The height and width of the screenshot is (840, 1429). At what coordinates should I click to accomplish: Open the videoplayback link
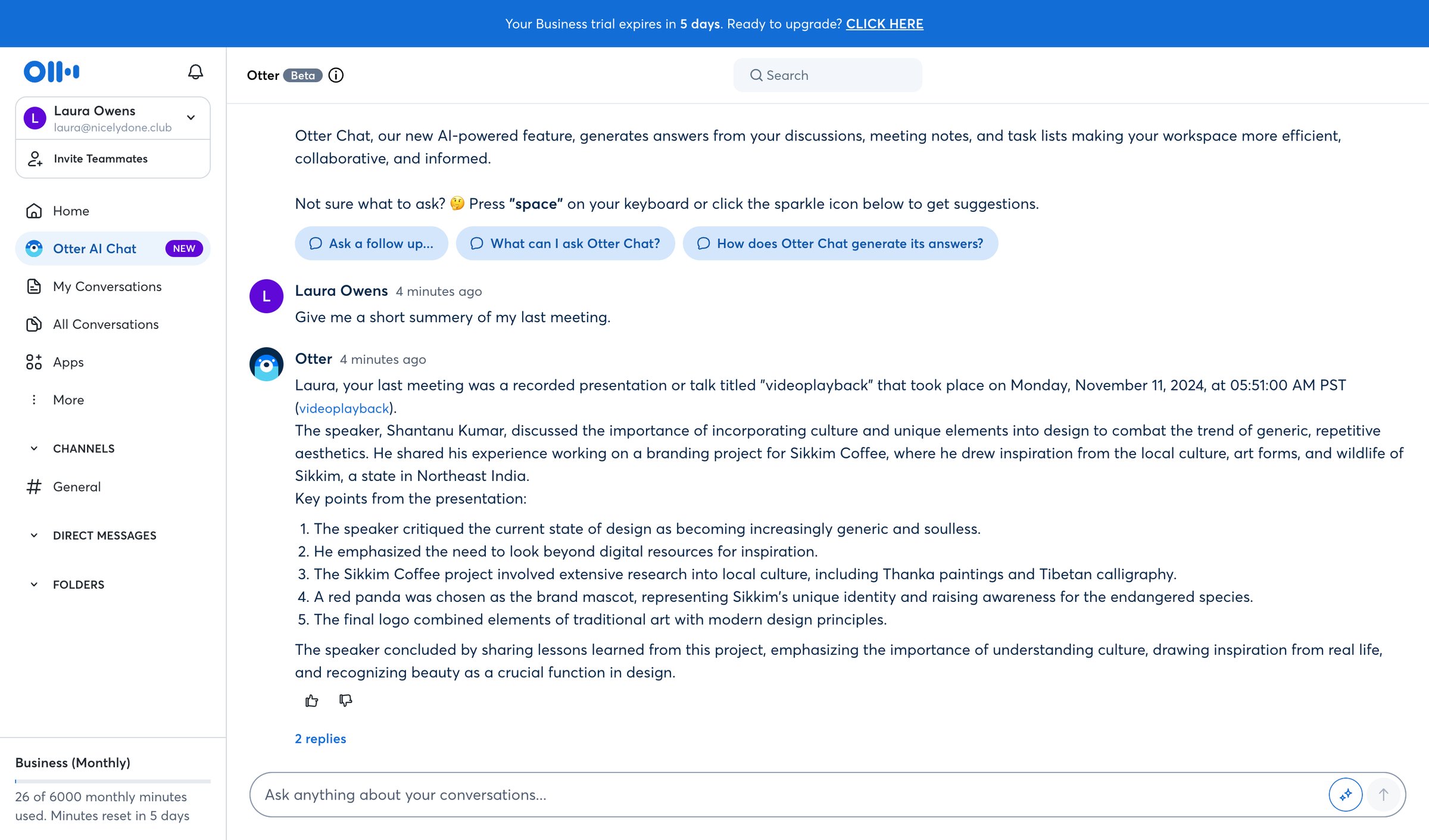pos(344,408)
